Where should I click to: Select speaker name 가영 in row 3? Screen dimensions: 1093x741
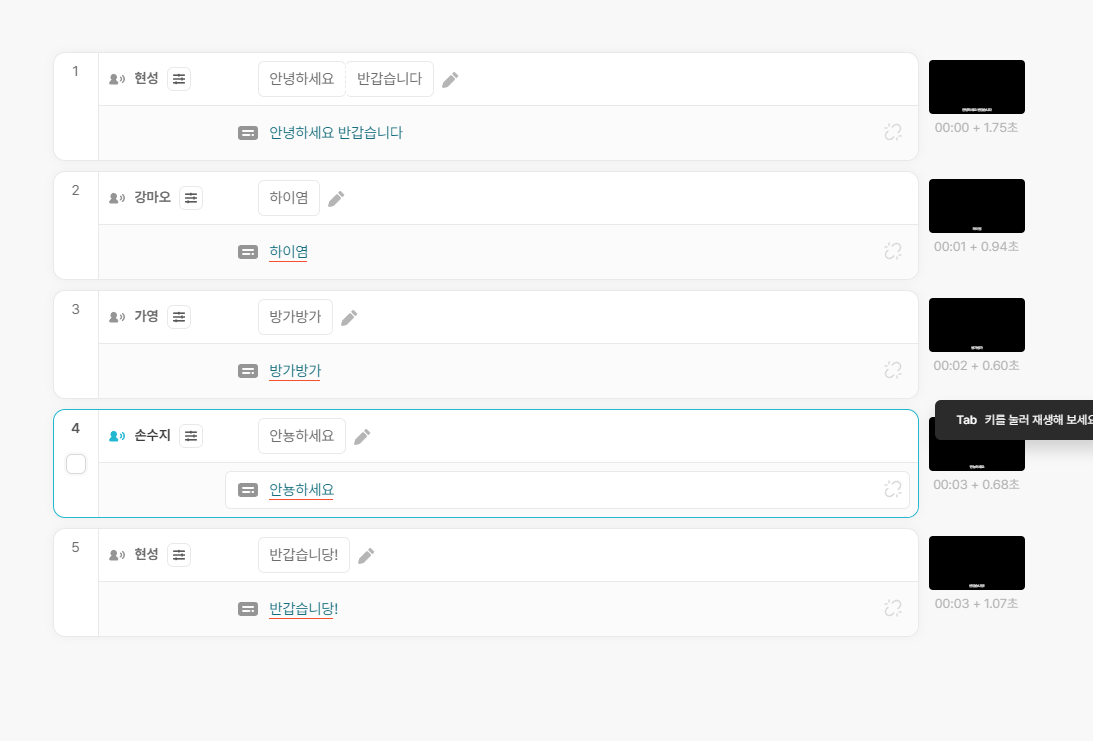[146, 316]
